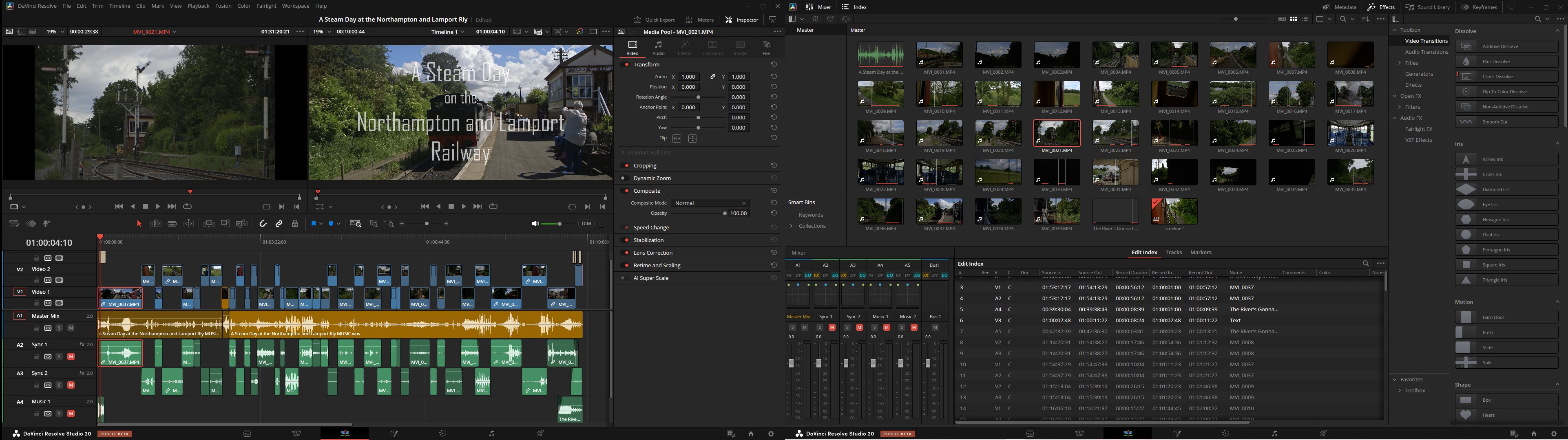Viewport: 1568px width, 440px height.
Task: Select the MVI_0037.MP4 clip on Video 1
Action: coord(121,298)
